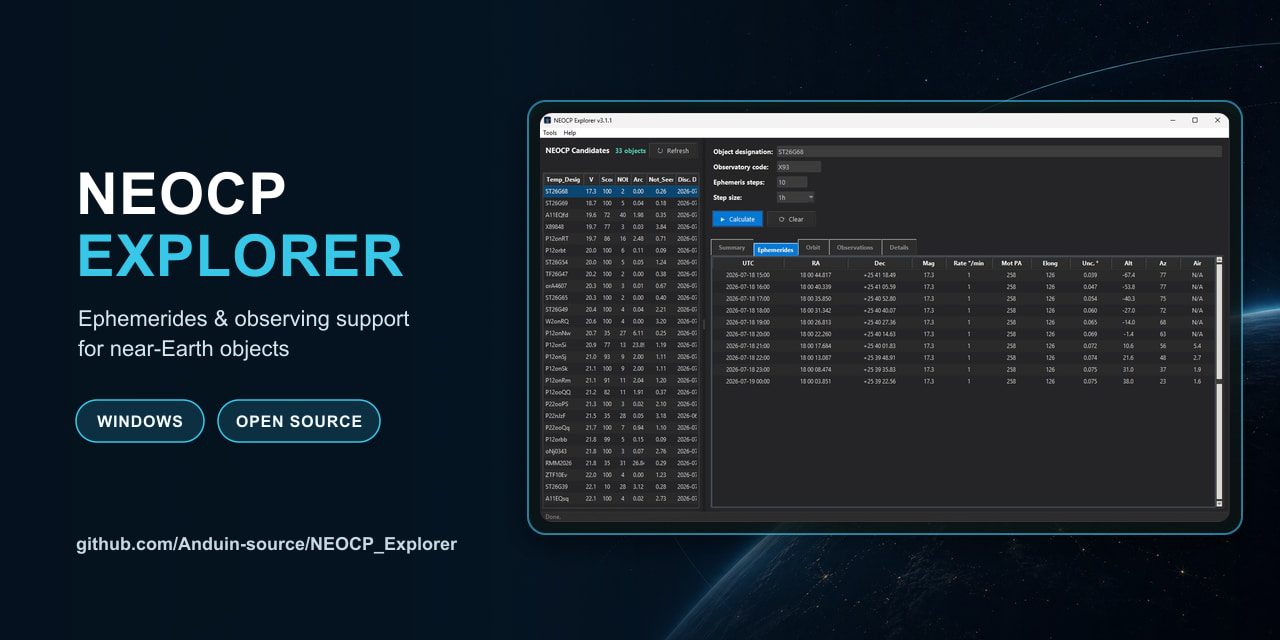This screenshot has width=1280, height=640.
Task: Click the Clear button
Action: click(791, 219)
